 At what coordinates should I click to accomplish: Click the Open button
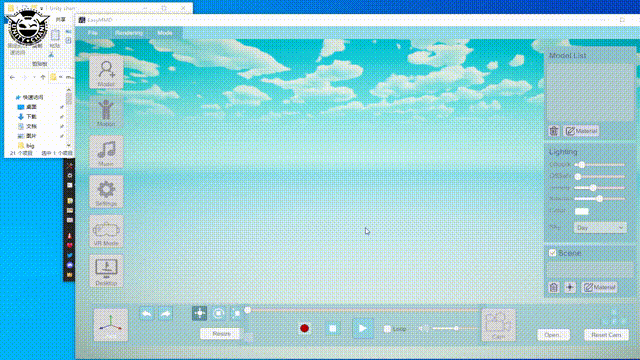click(553, 335)
